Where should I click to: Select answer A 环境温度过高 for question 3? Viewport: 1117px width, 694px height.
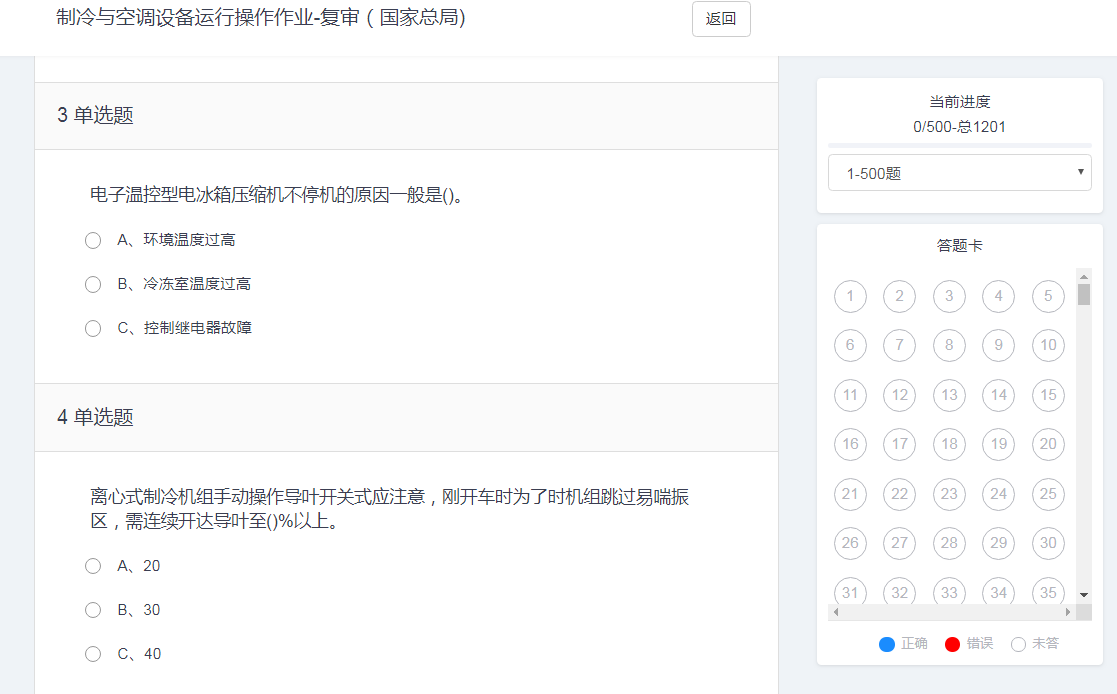[x=93, y=240]
